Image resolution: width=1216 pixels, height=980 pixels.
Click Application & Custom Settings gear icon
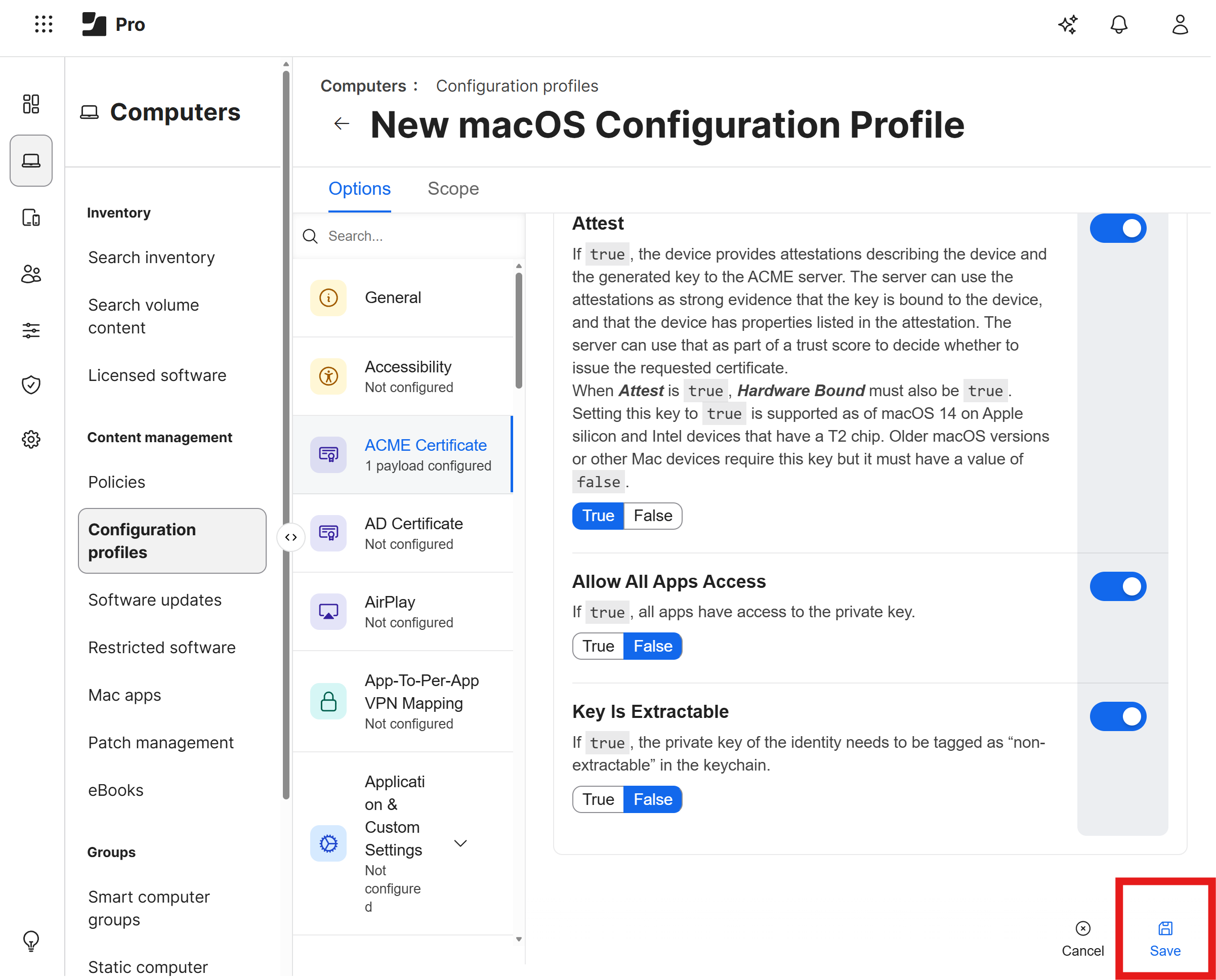[328, 844]
